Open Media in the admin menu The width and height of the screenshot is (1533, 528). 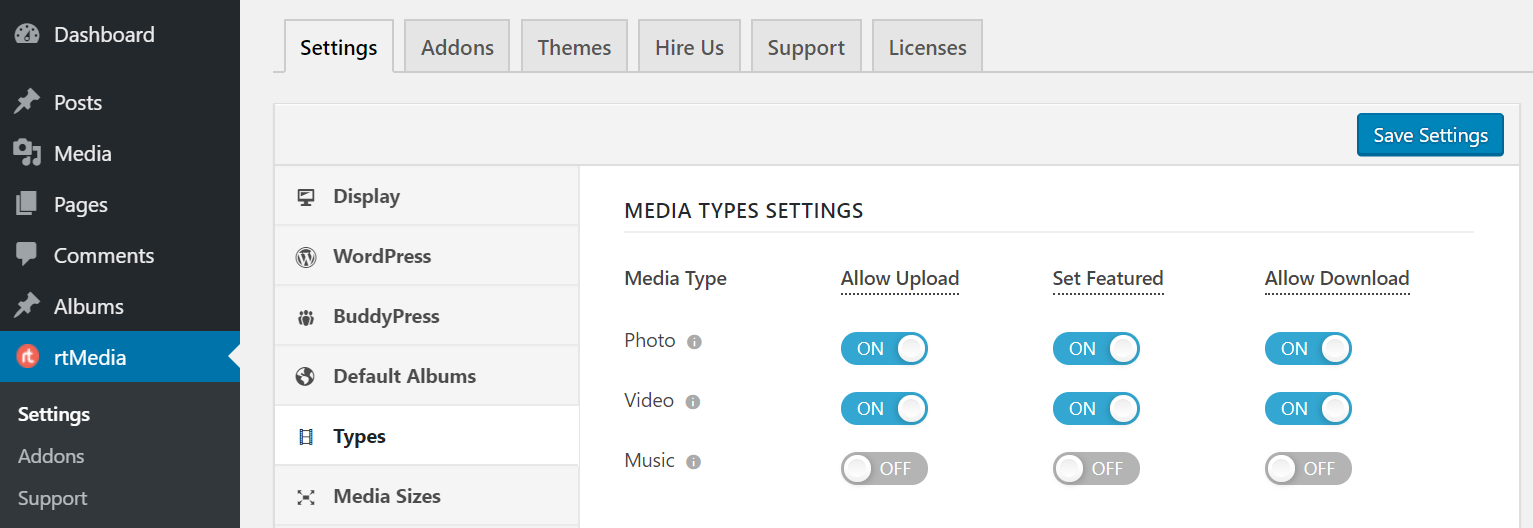pyautogui.click(x=120, y=153)
